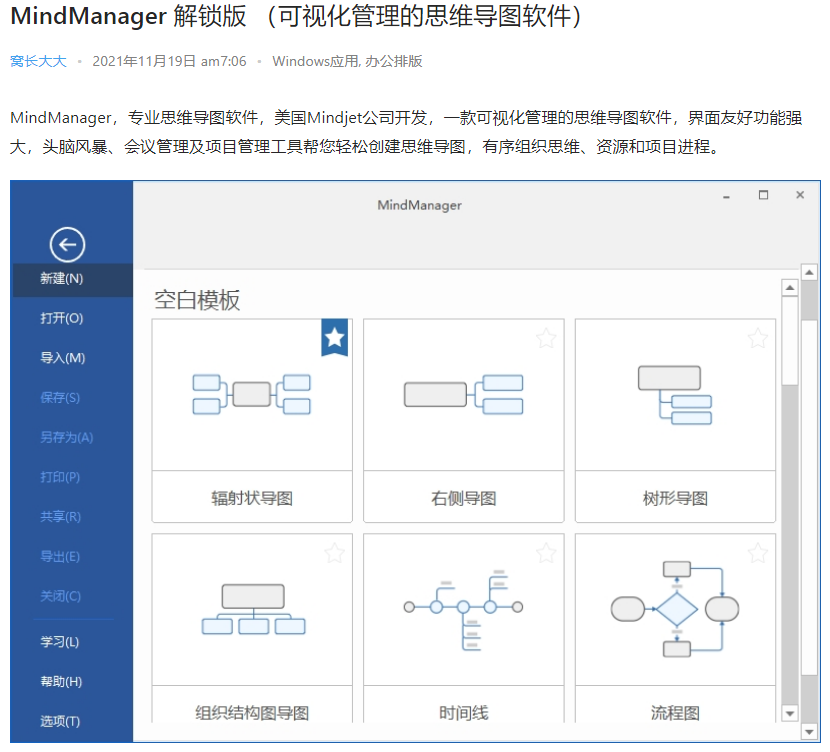
Task: Click outer scrollbar up arrow
Action: [809, 273]
